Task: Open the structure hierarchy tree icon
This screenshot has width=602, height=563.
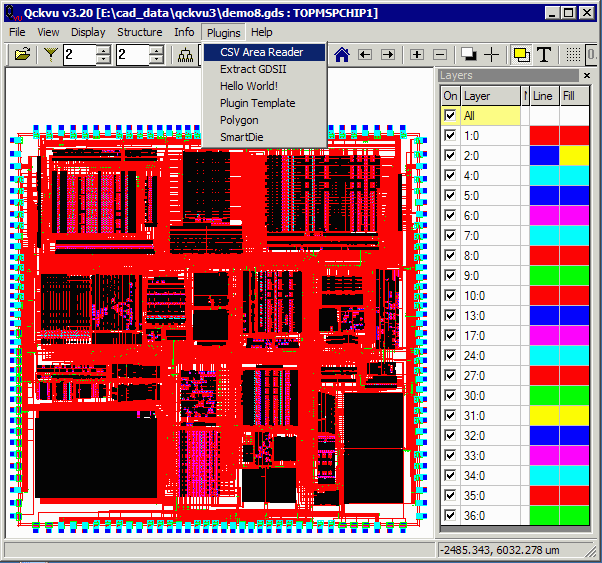Action: pos(185,55)
